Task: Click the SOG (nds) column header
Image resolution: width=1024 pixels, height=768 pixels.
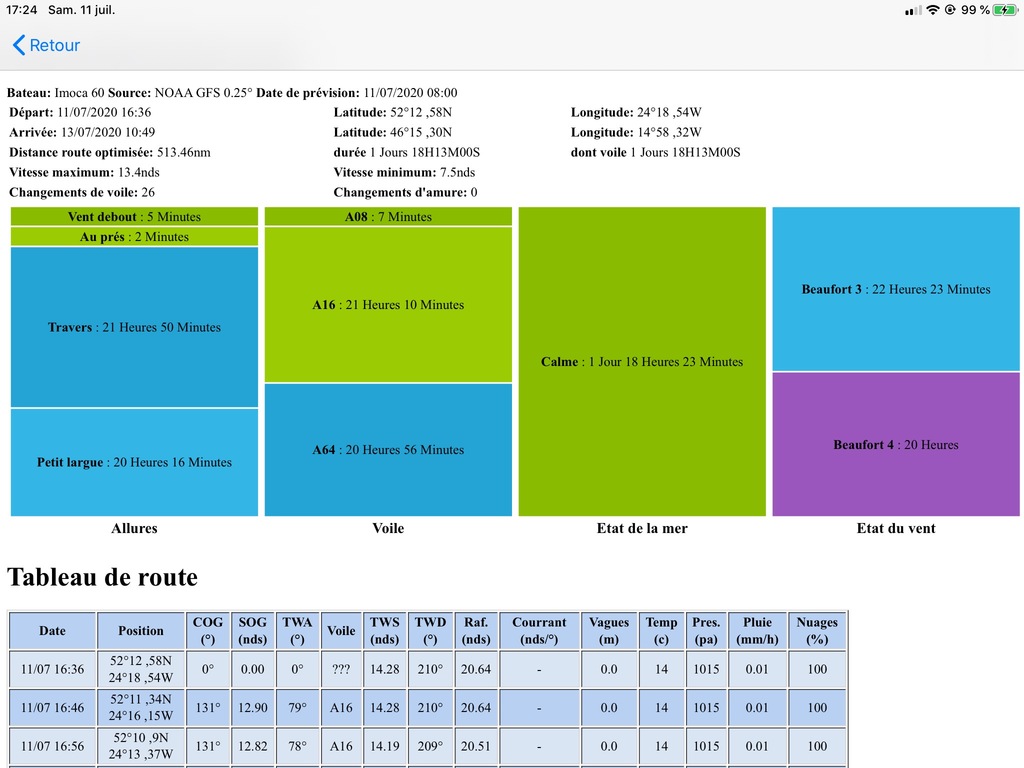Action: point(253,631)
